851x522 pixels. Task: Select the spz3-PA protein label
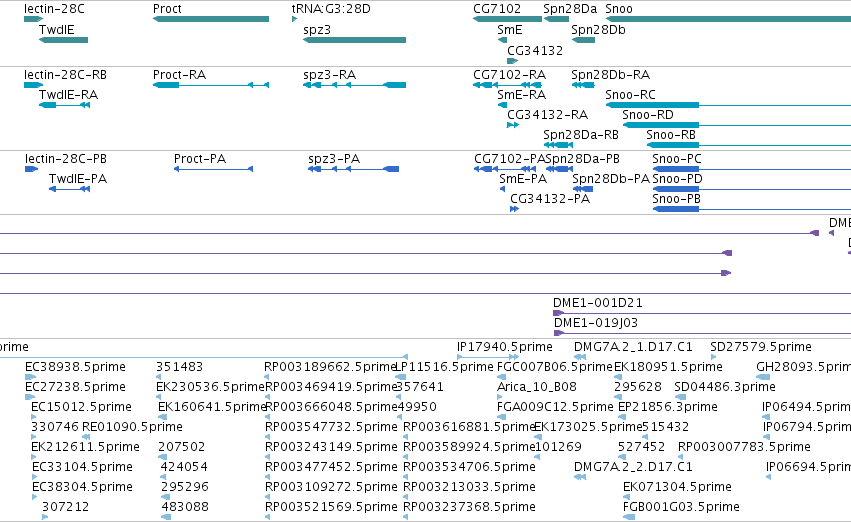tap(334, 158)
